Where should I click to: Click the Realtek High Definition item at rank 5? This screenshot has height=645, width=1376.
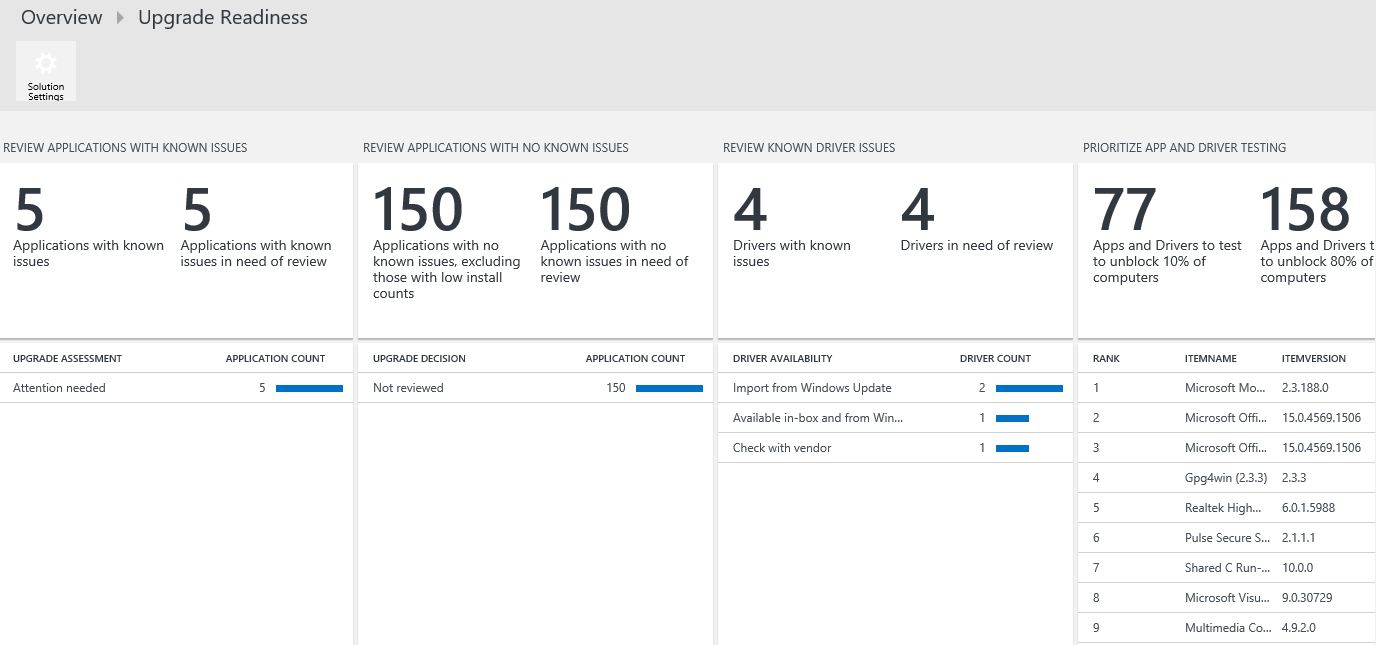[x=1225, y=507]
